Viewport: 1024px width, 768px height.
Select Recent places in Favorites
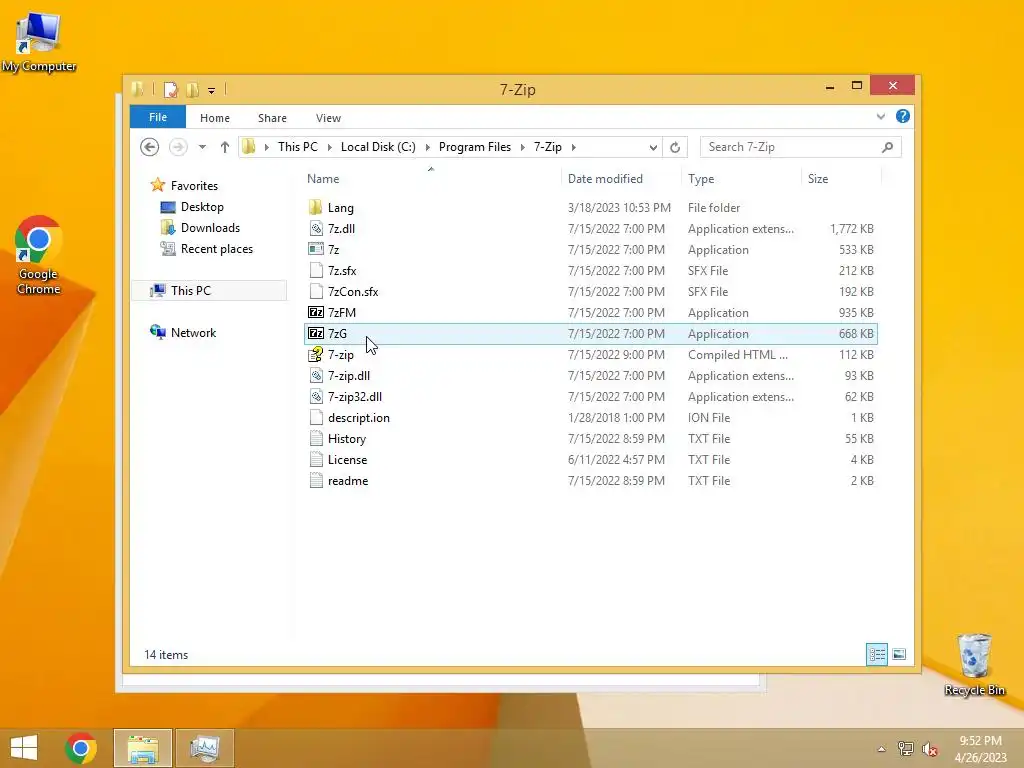(217, 248)
